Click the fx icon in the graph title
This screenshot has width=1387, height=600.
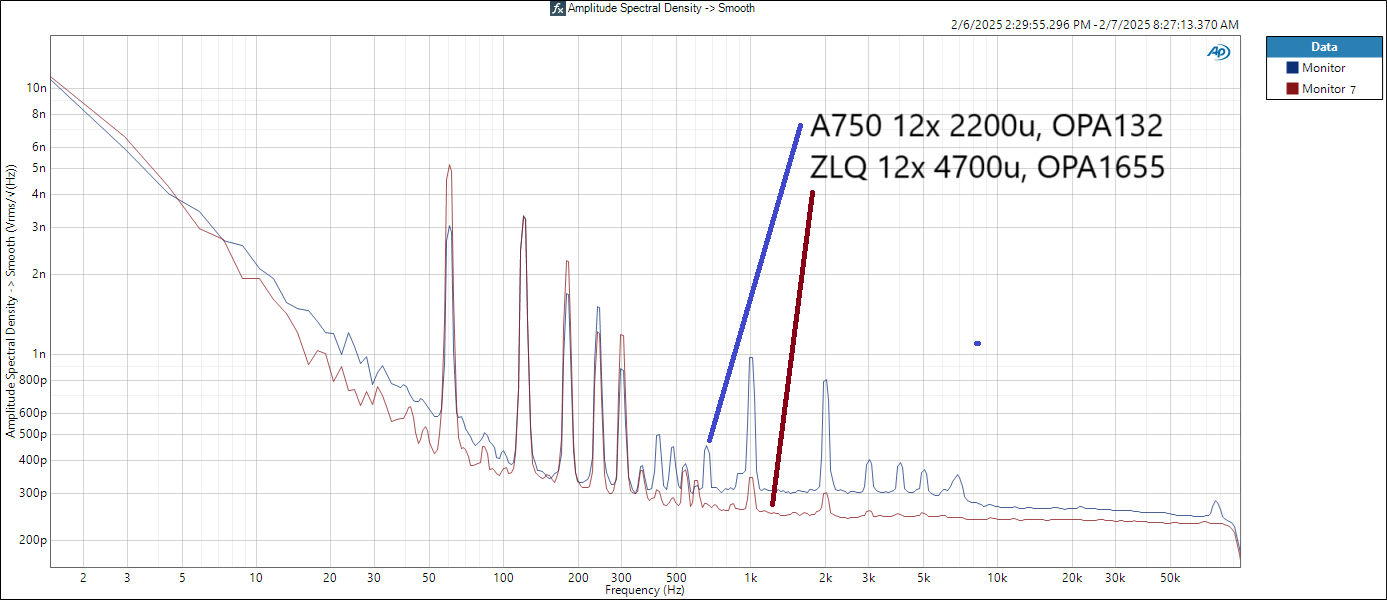point(559,8)
